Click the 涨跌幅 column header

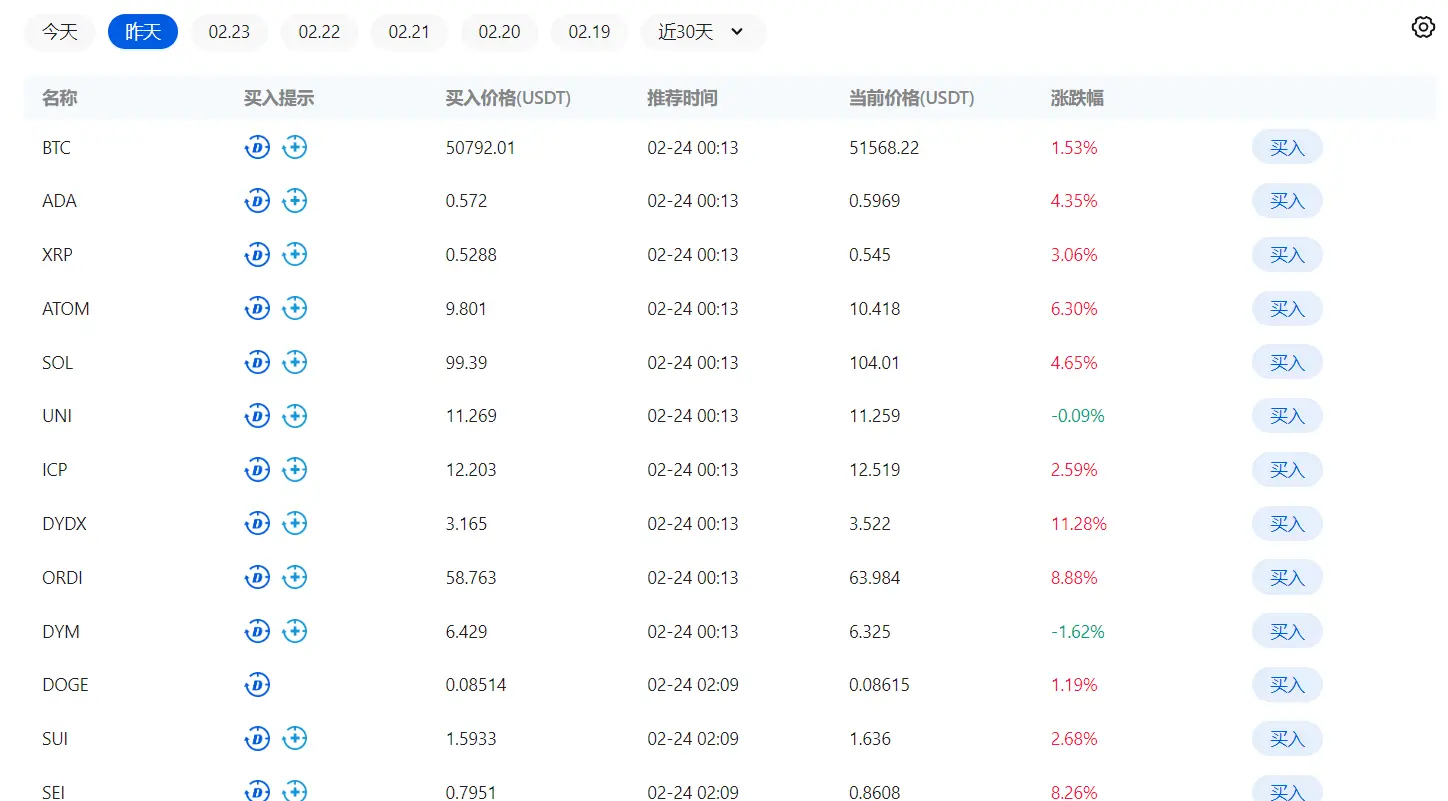pyautogui.click(x=1077, y=98)
